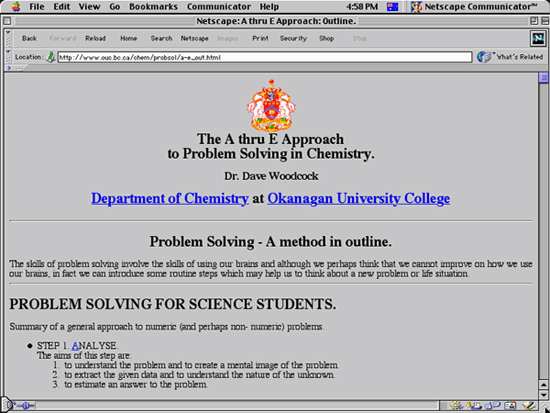This screenshot has width=550, height=413.
Task: Click the Search toolbar button
Action: tap(161, 38)
